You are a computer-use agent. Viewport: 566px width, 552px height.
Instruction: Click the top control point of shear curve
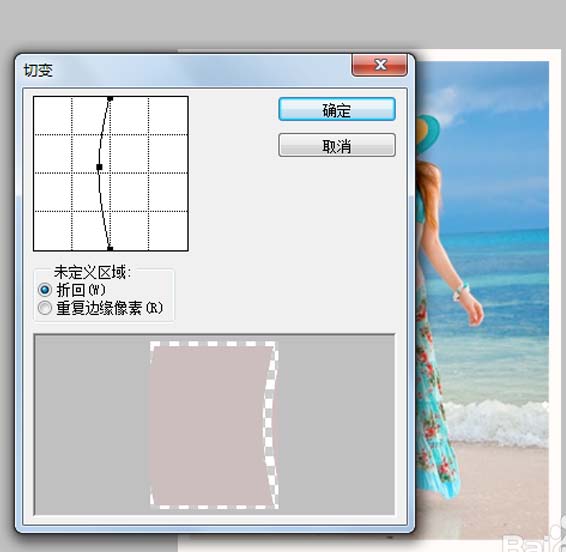(110, 99)
